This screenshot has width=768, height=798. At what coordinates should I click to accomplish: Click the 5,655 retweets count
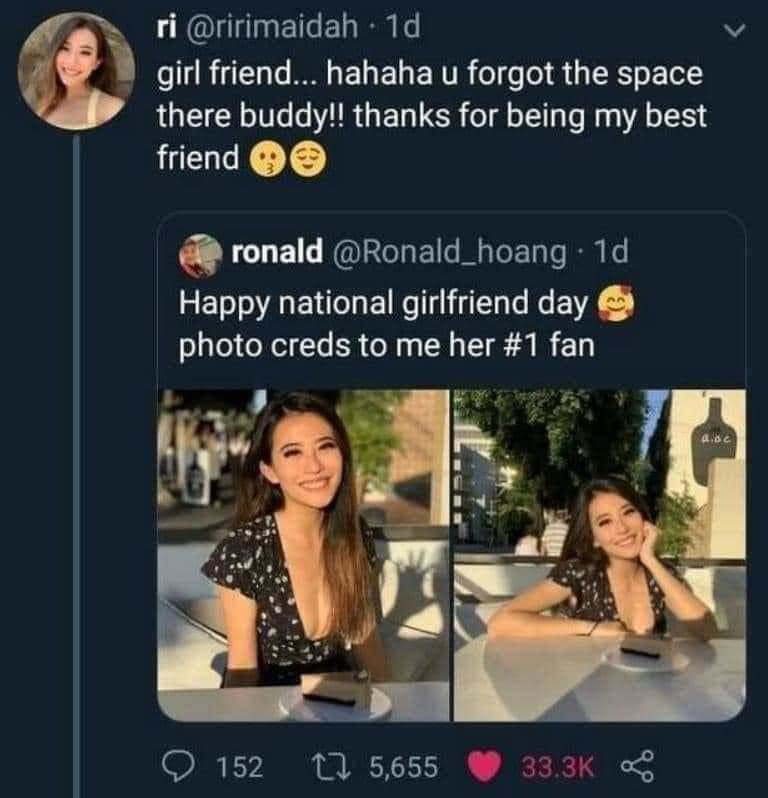(403, 766)
